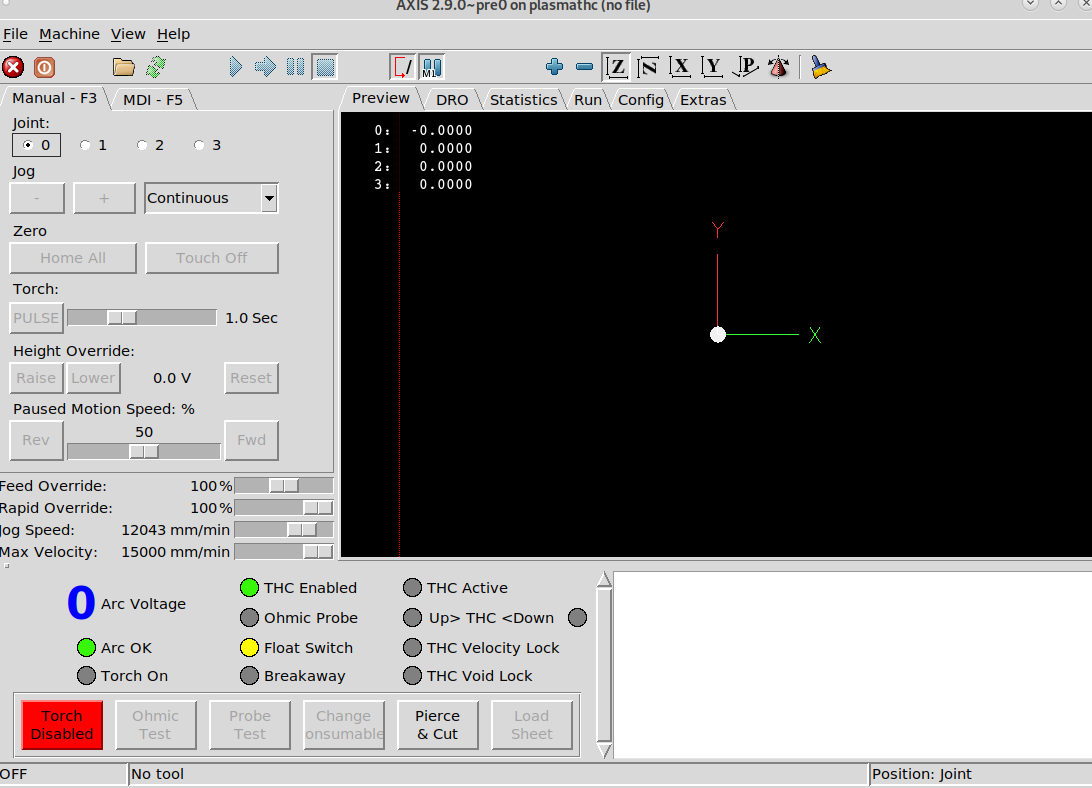This screenshot has height=788, width=1092.
Task: Click the Probe Test button
Action: coord(249,725)
